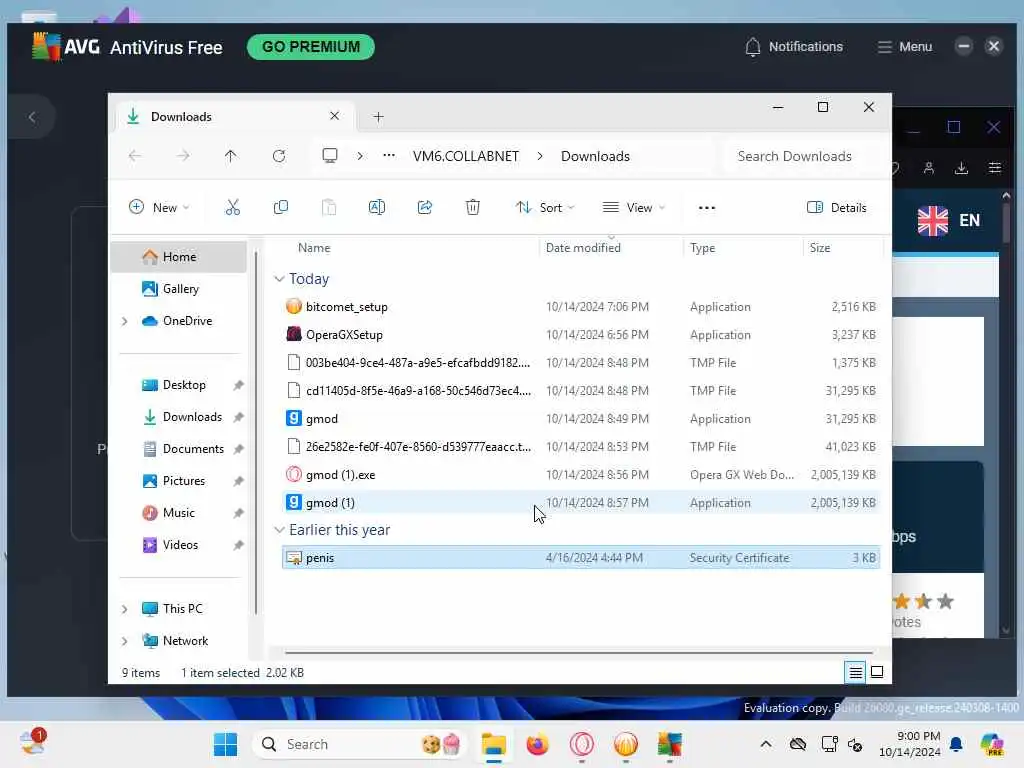Click the GO PREMIUM button in AVG

pyautogui.click(x=311, y=47)
